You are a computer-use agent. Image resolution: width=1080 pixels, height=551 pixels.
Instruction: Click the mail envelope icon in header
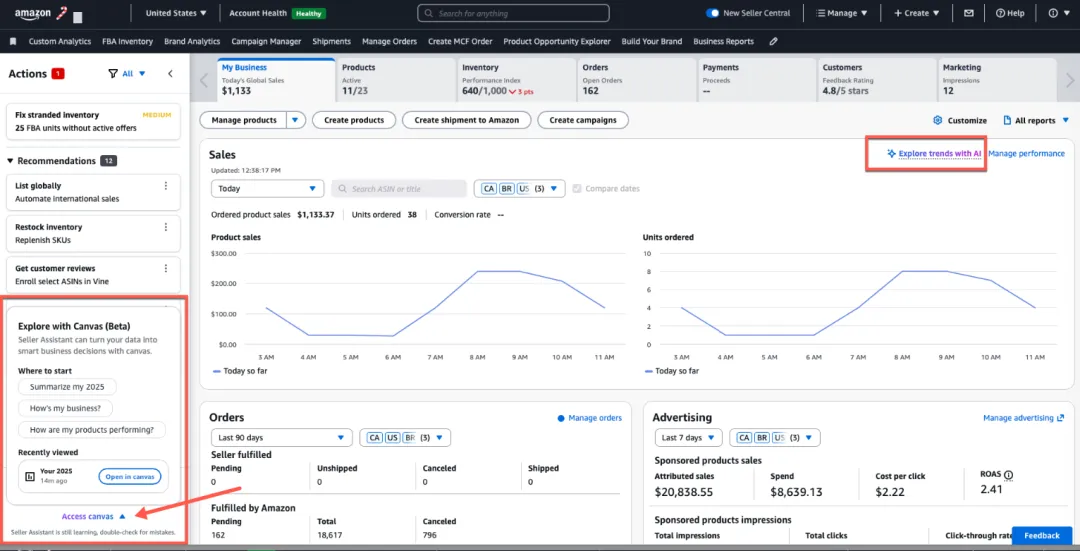[x=968, y=13]
